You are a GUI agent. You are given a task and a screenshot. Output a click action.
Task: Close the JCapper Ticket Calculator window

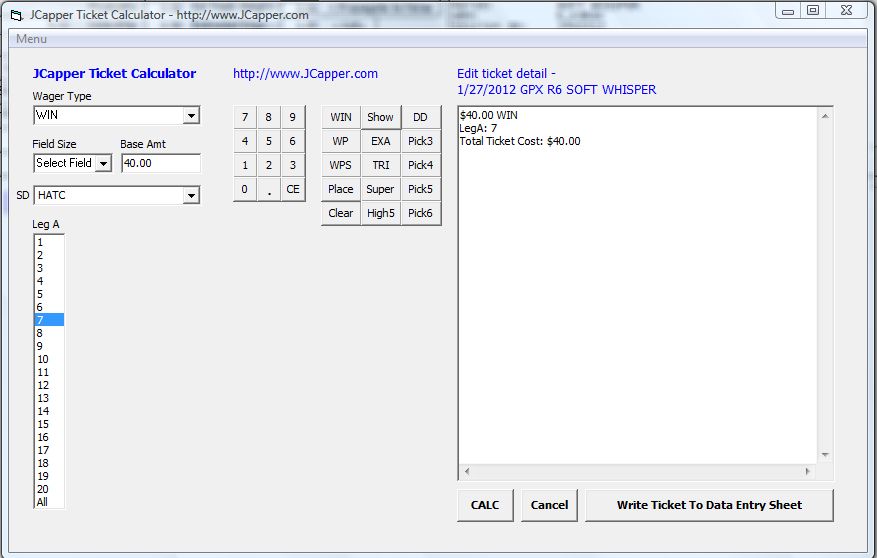(x=847, y=11)
